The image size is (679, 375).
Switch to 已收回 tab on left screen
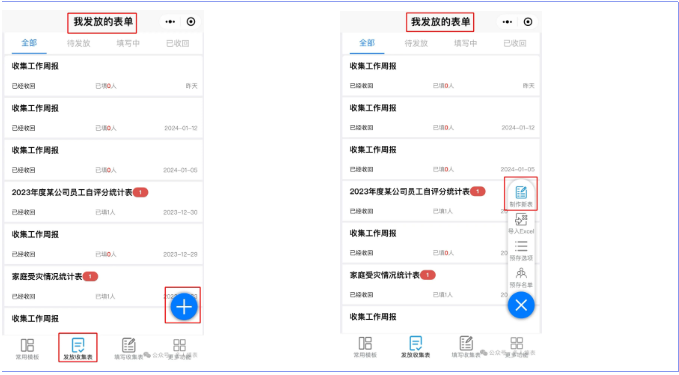(178, 43)
